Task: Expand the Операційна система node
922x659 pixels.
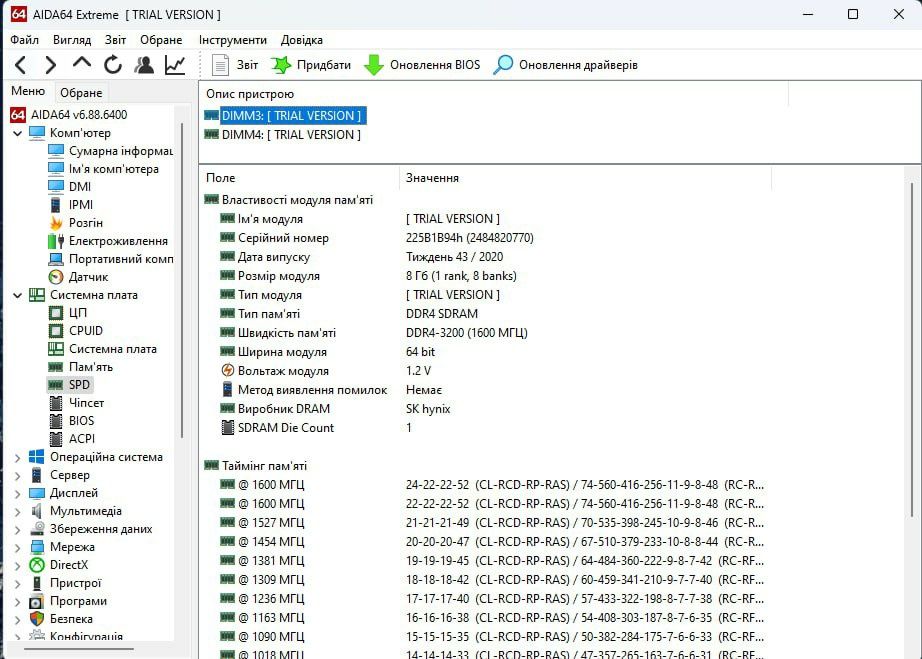Action: (18, 457)
